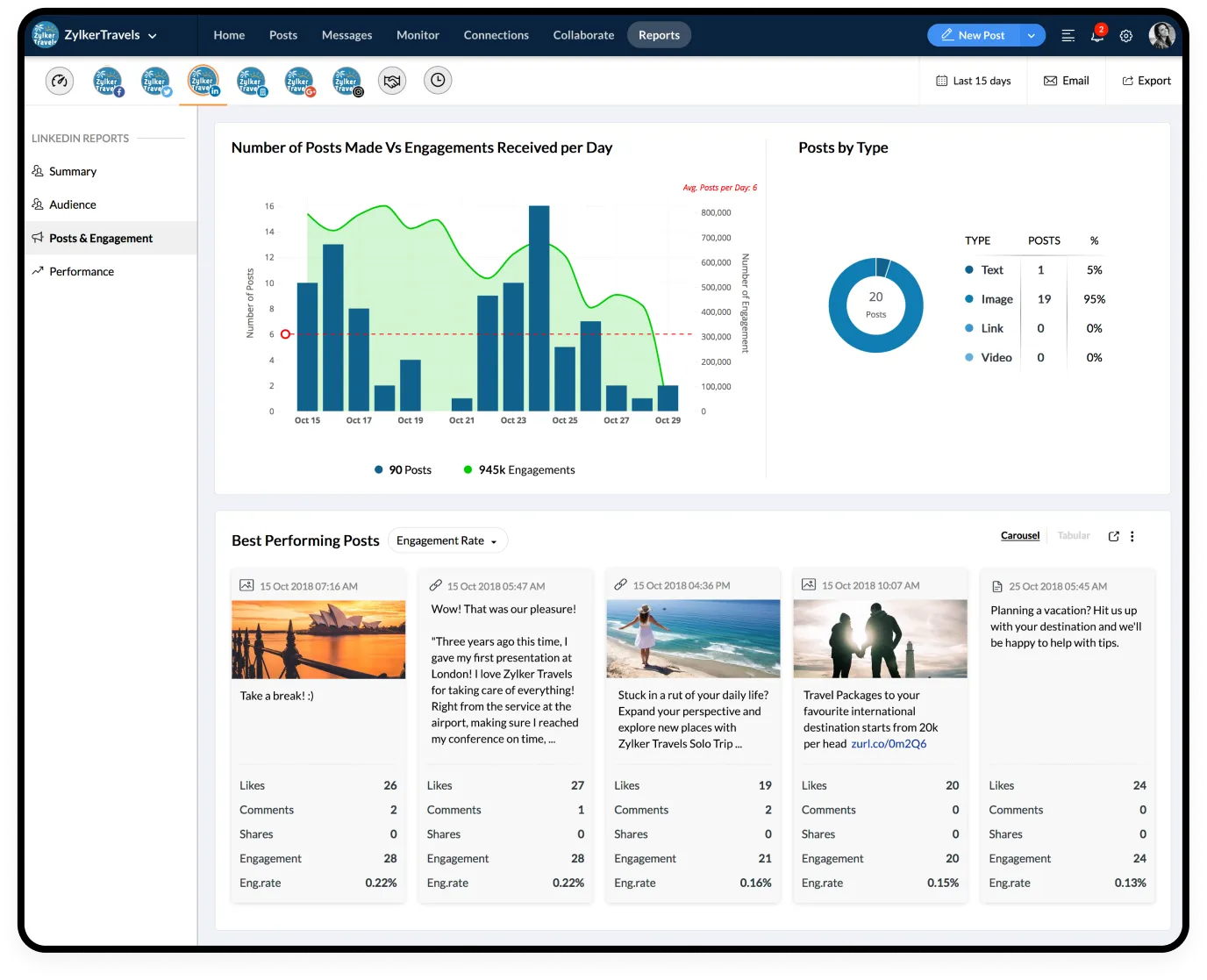1207x980 pixels.
Task: Click the speedometer dashboard overview icon
Action: click(60, 81)
